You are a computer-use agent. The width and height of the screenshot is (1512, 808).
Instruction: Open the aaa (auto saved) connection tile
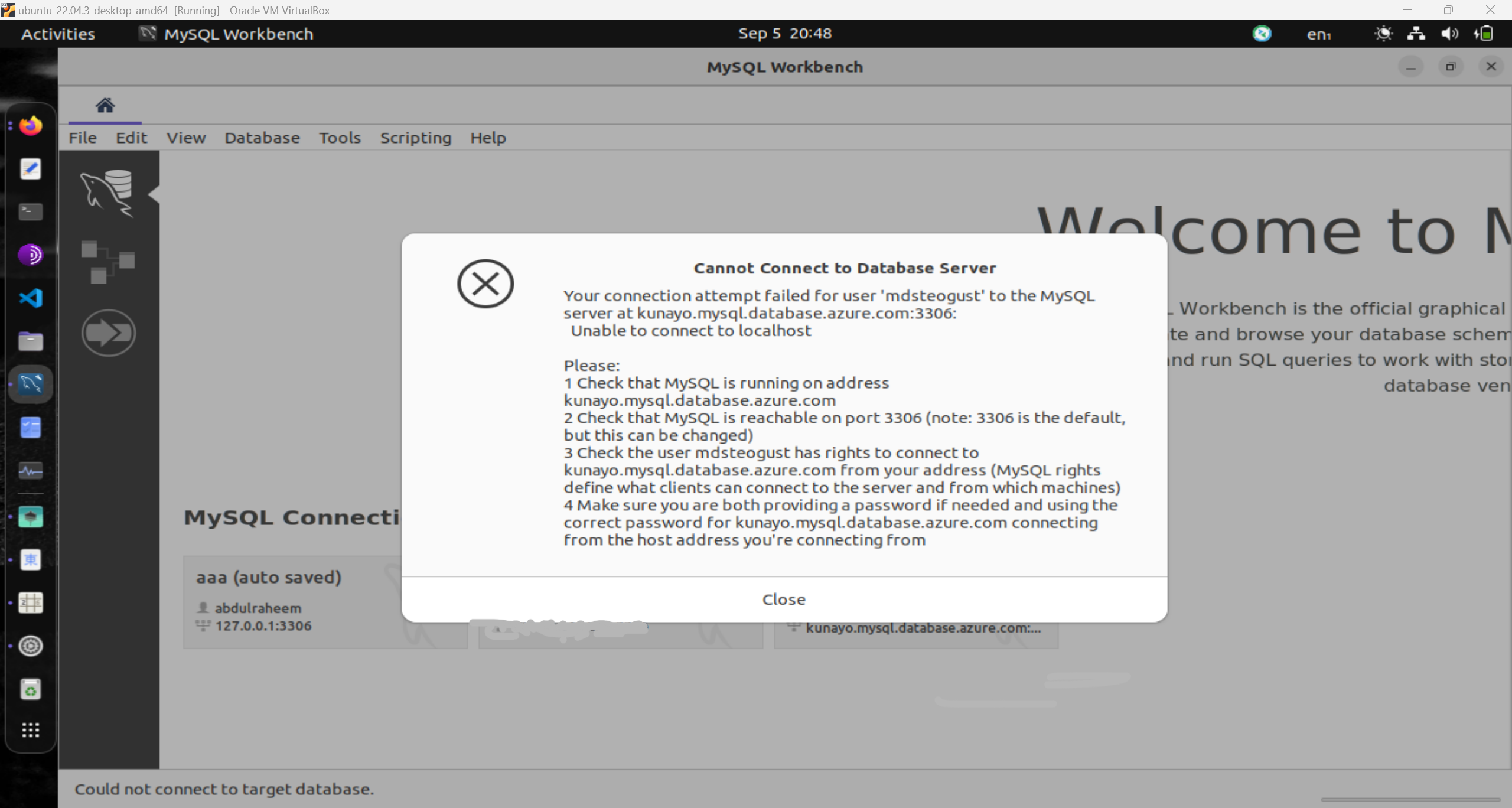point(325,601)
